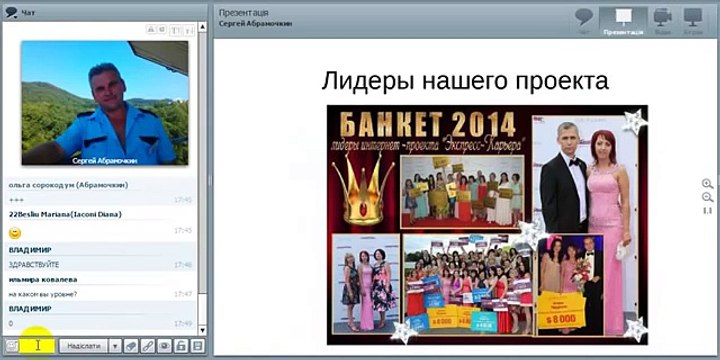
Task: Toggle the padlock icon in chat toolbar
Action: [x=181, y=346]
